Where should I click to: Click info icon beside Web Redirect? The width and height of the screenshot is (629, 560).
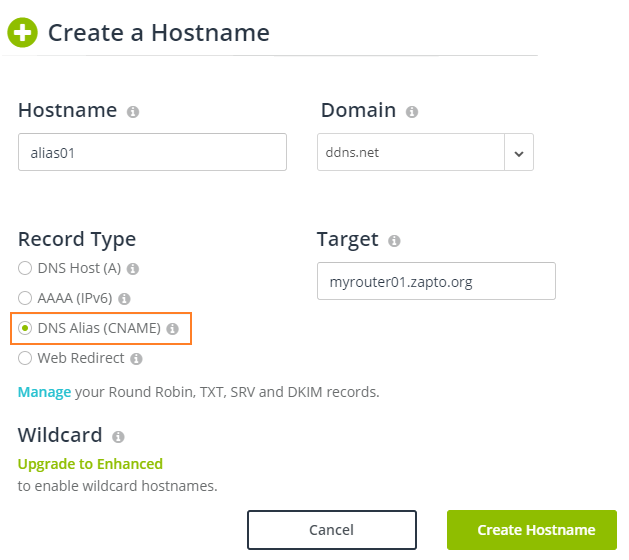(136, 358)
